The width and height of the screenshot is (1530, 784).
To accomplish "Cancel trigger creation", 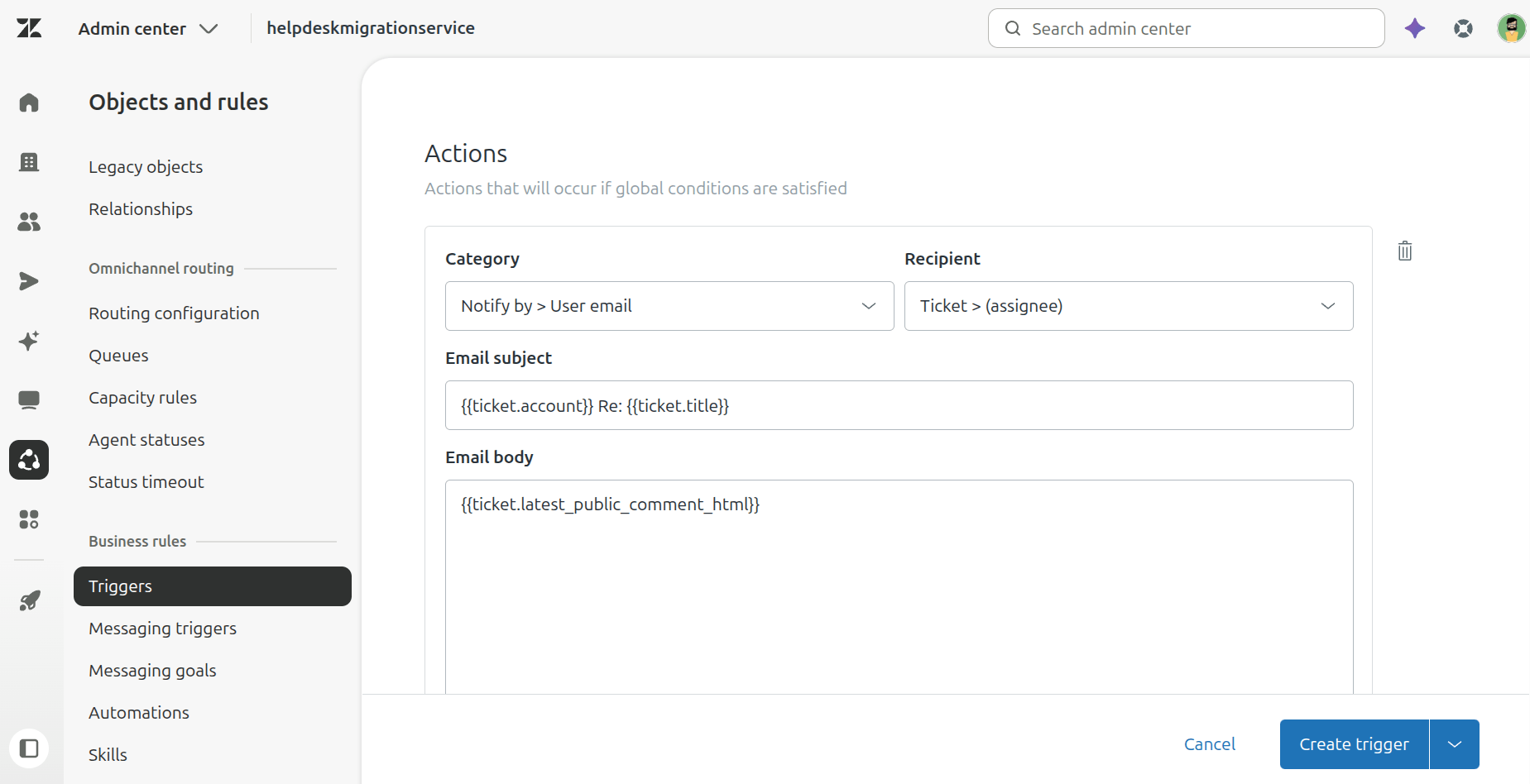I will coord(1209,744).
